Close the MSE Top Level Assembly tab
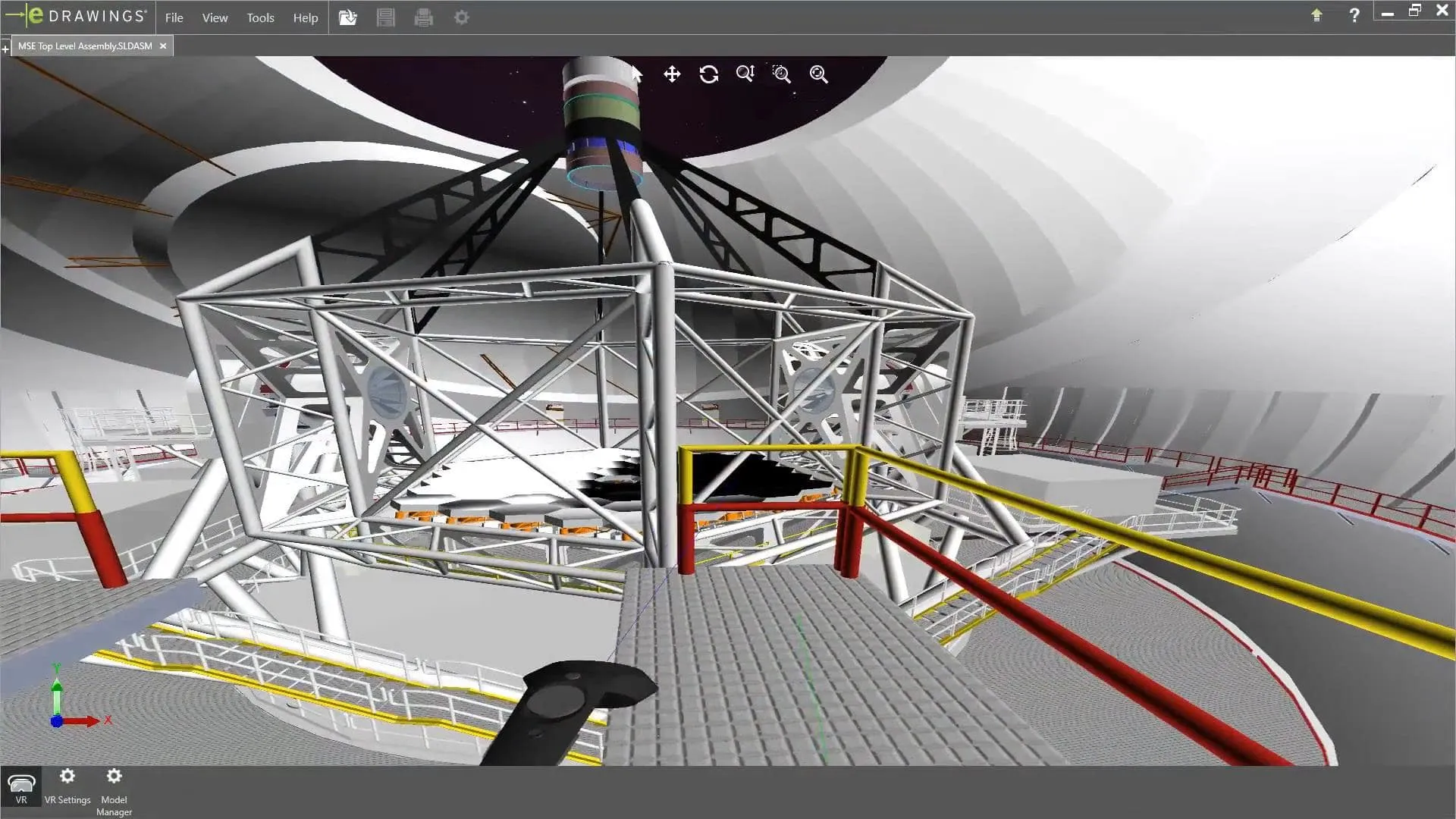Screen dimensions: 1456x819 (163, 45)
